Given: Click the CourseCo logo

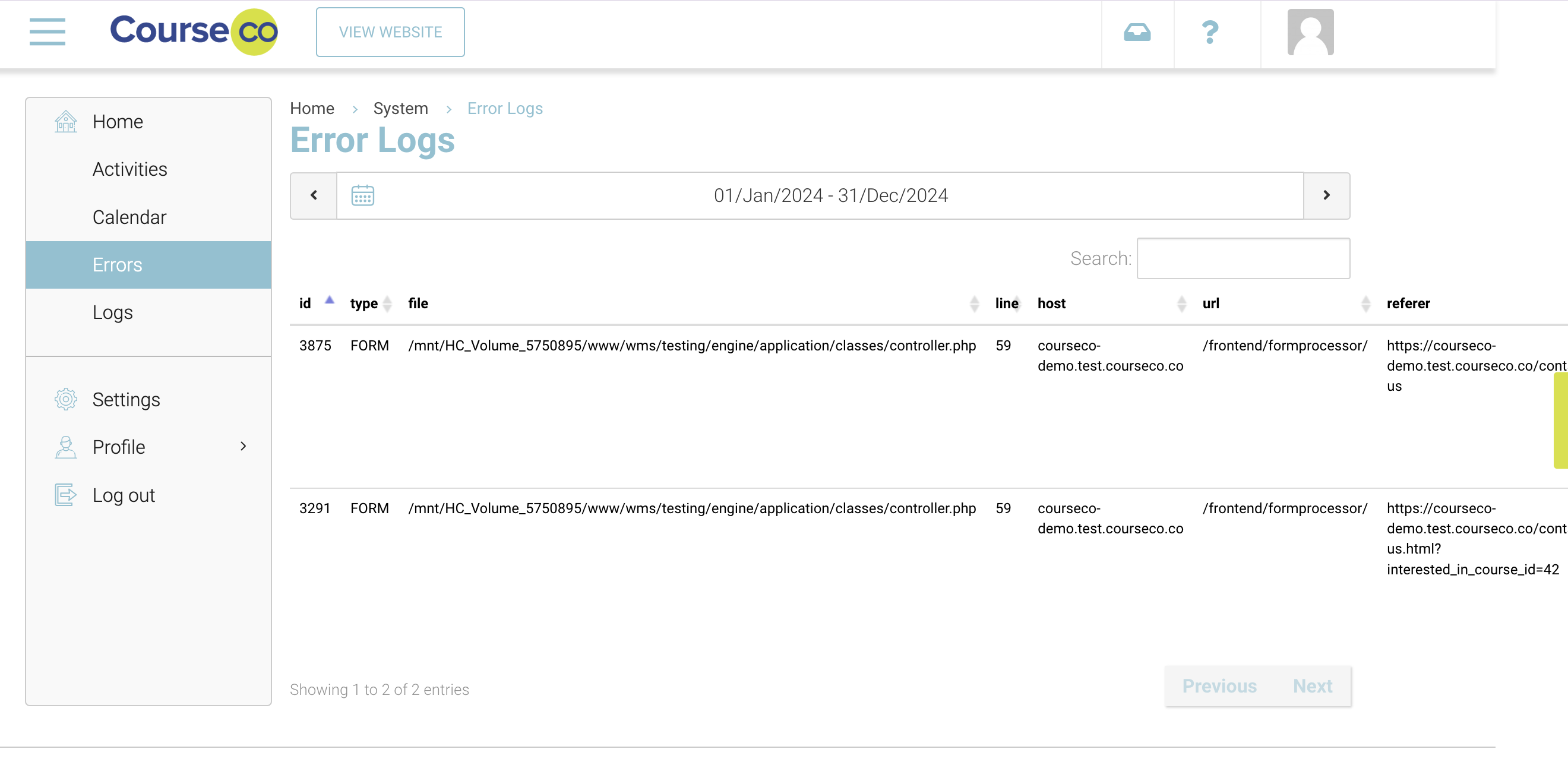Looking at the screenshot, I should tap(194, 31).
